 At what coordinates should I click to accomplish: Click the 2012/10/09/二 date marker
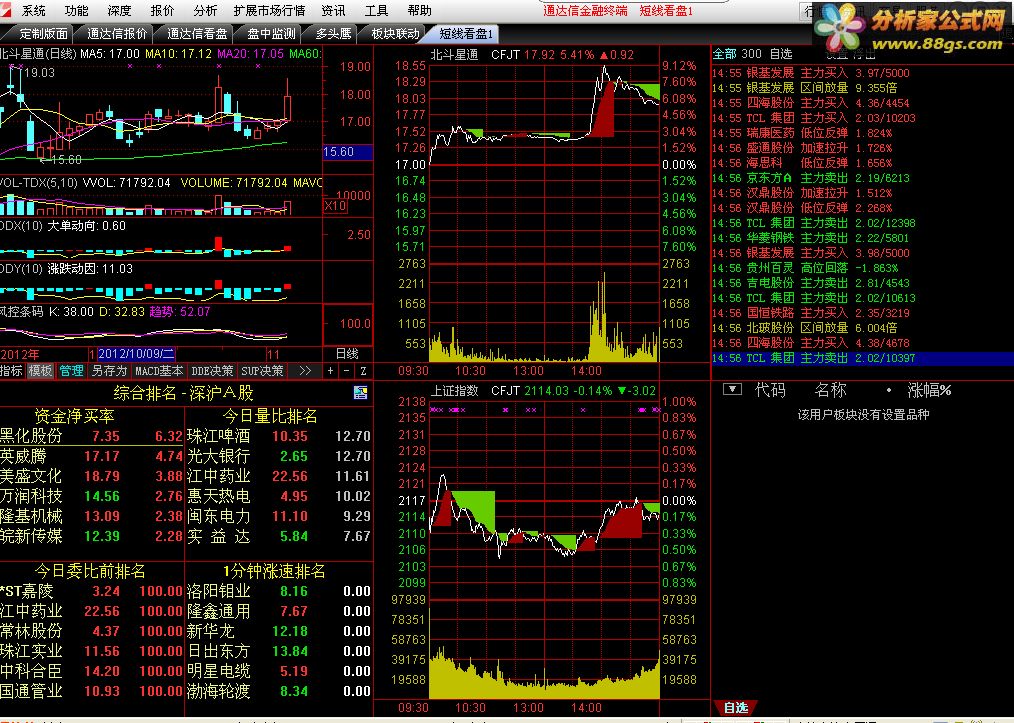tap(136, 354)
